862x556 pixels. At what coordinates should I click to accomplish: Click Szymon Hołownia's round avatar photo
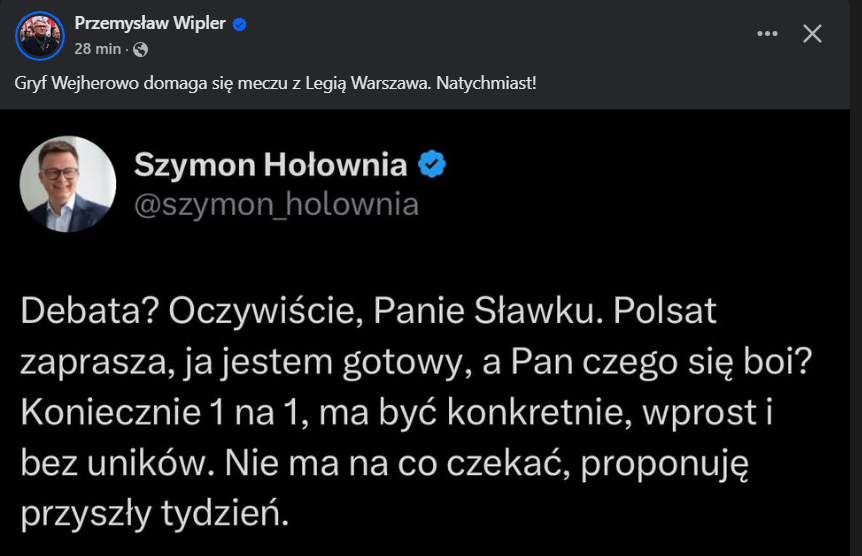pos(68,184)
